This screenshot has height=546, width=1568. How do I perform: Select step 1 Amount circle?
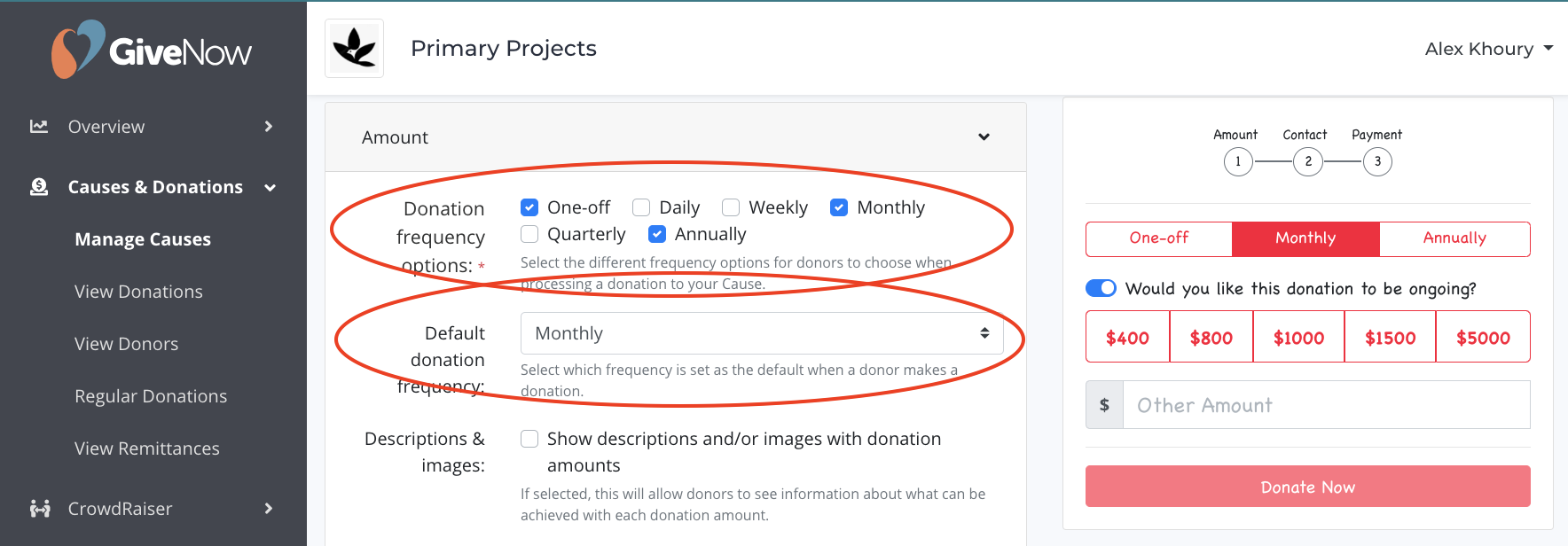tap(1238, 161)
